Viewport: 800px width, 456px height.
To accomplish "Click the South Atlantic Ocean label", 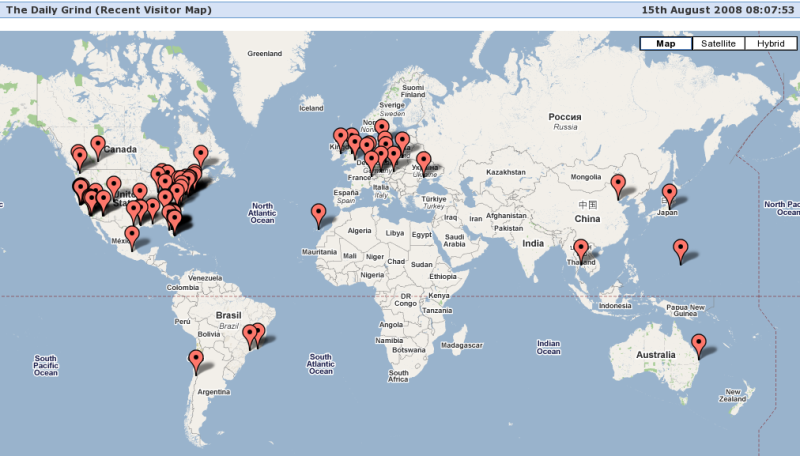I will point(320,364).
